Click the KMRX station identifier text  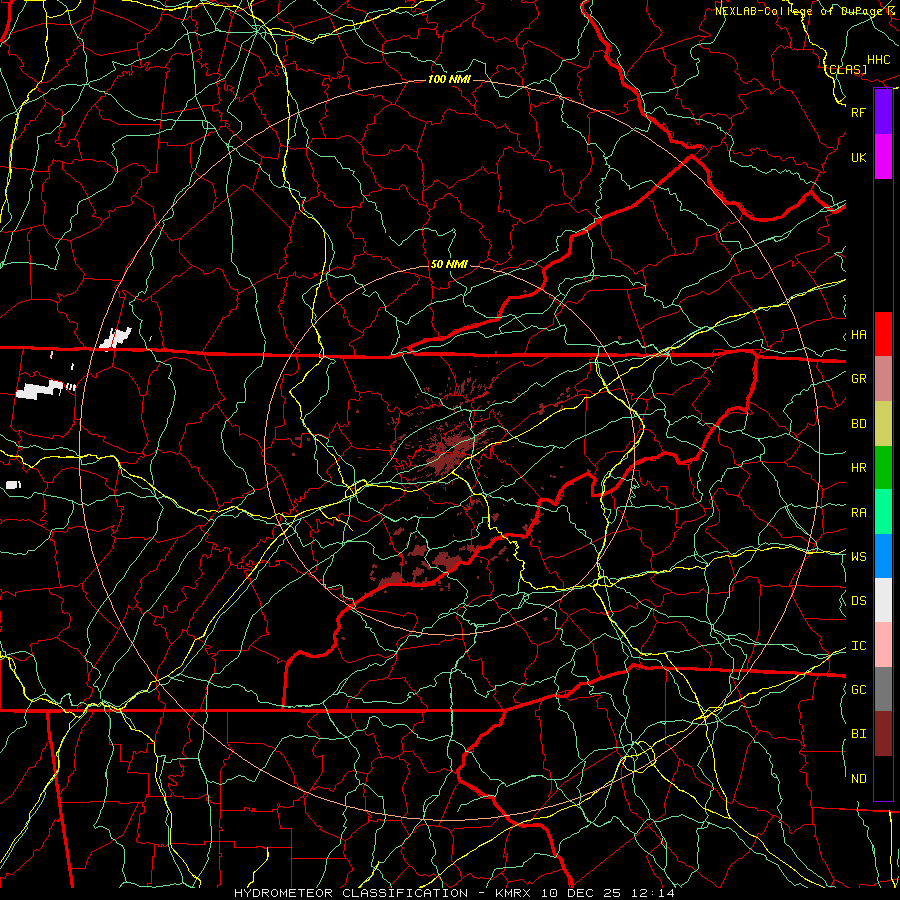click(513, 893)
